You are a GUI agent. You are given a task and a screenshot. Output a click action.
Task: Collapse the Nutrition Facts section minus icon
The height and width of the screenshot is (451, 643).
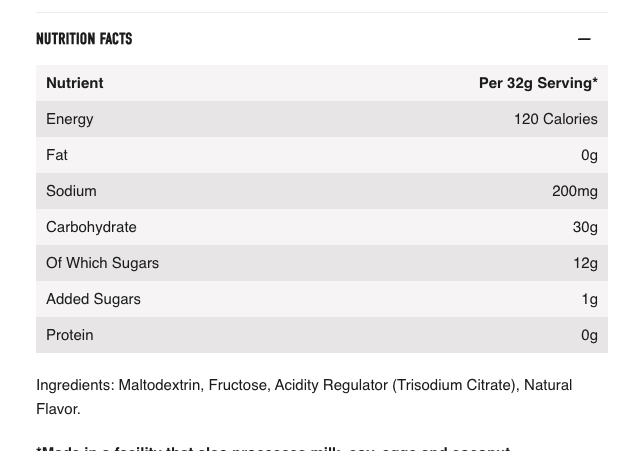pos(584,39)
